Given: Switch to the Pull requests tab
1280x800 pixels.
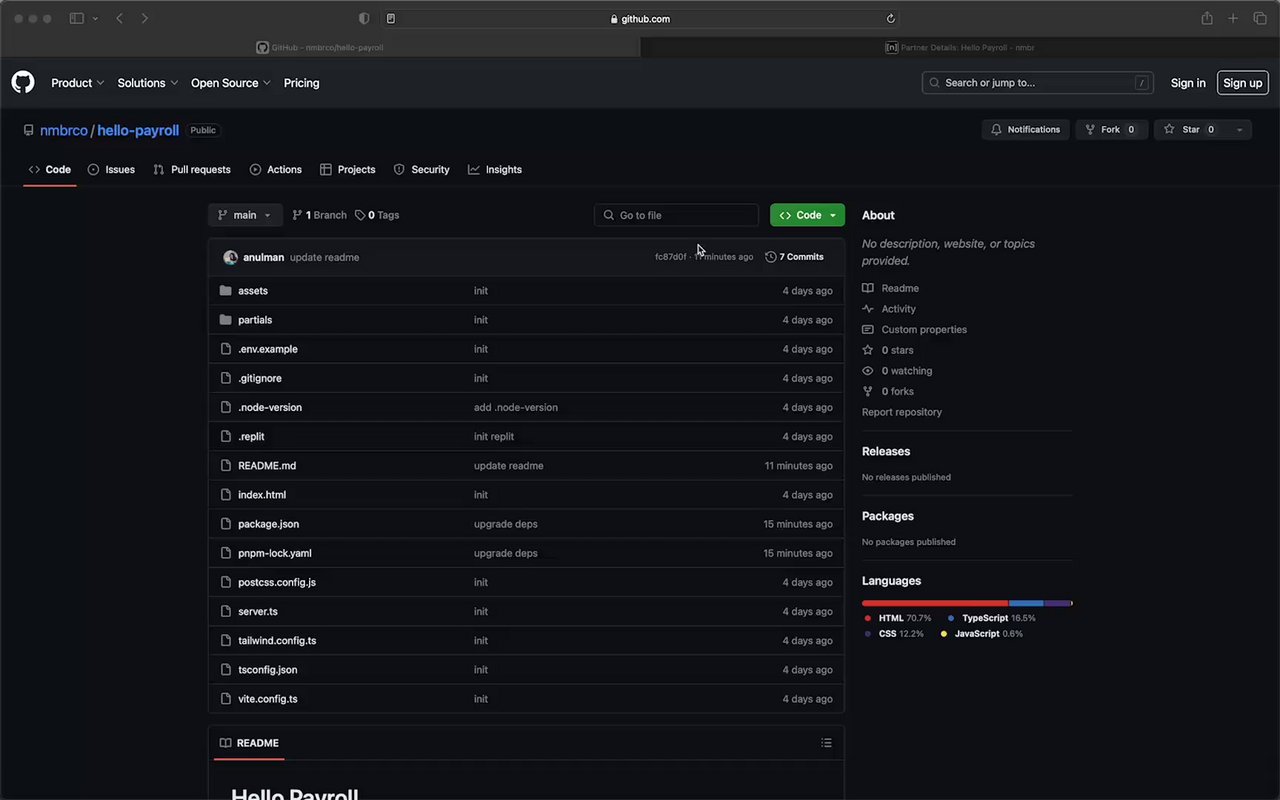Looking at the screenshot, I should tap(192, 170).
